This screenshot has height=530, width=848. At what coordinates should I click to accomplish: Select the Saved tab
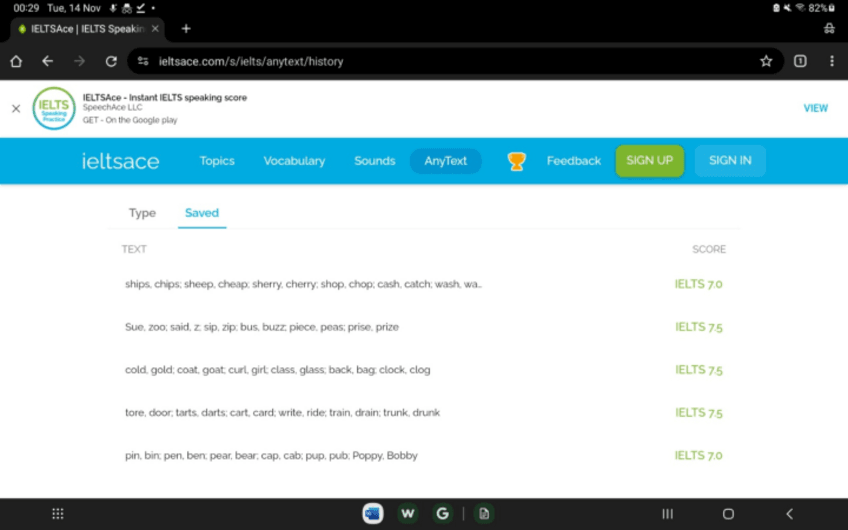(201, 213)
